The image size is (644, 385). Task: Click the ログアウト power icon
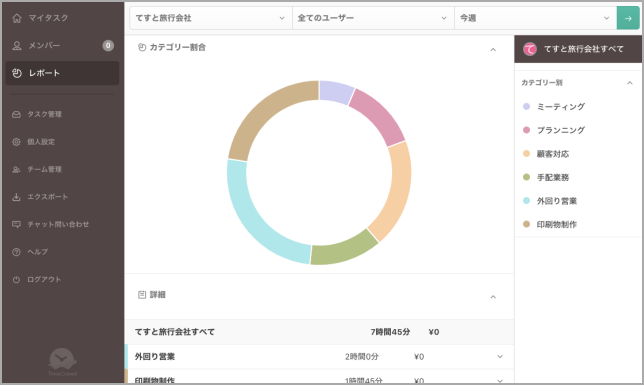click(16, 279)
